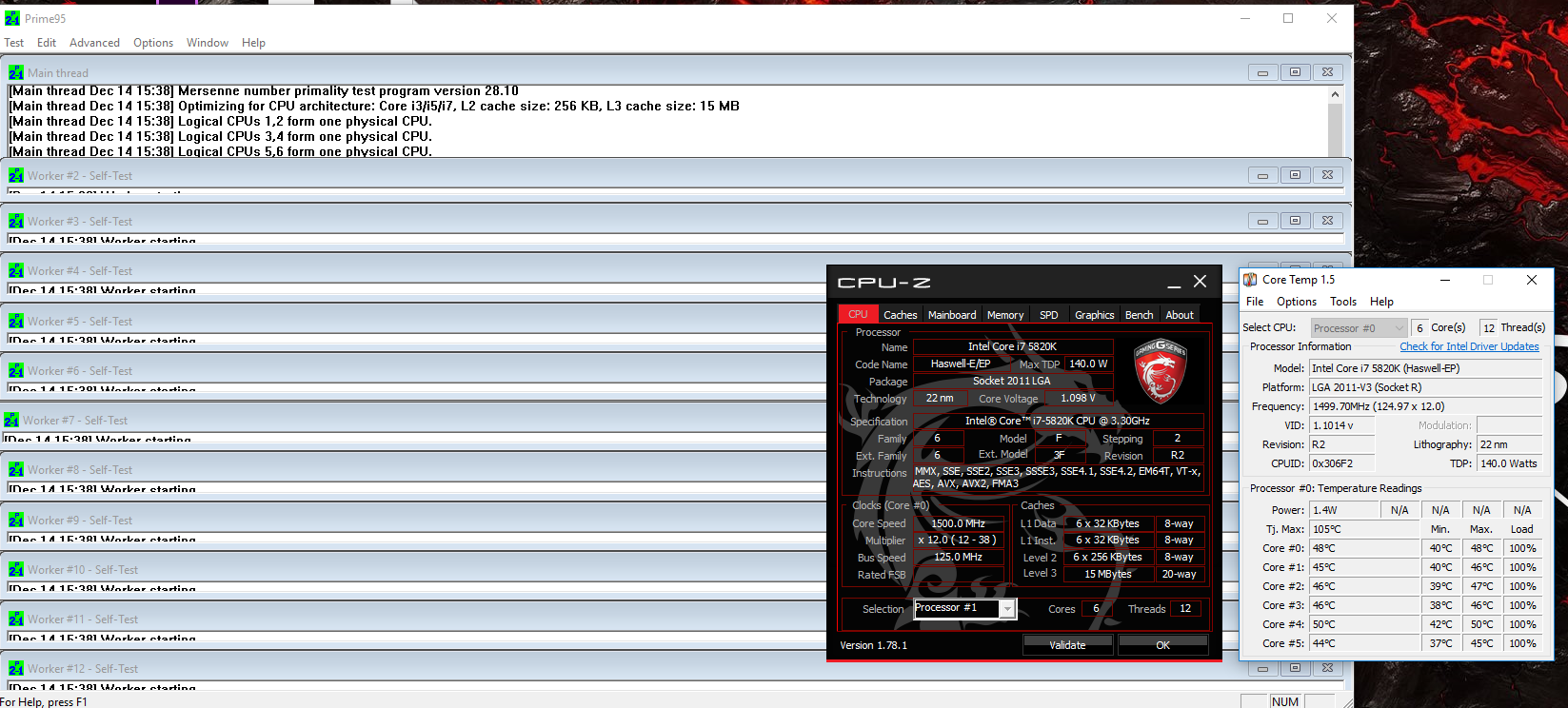Screen dimensions: 1568x708
Task: Click the Worker #11 Self-Test window icon
Action: click(16, 619)
